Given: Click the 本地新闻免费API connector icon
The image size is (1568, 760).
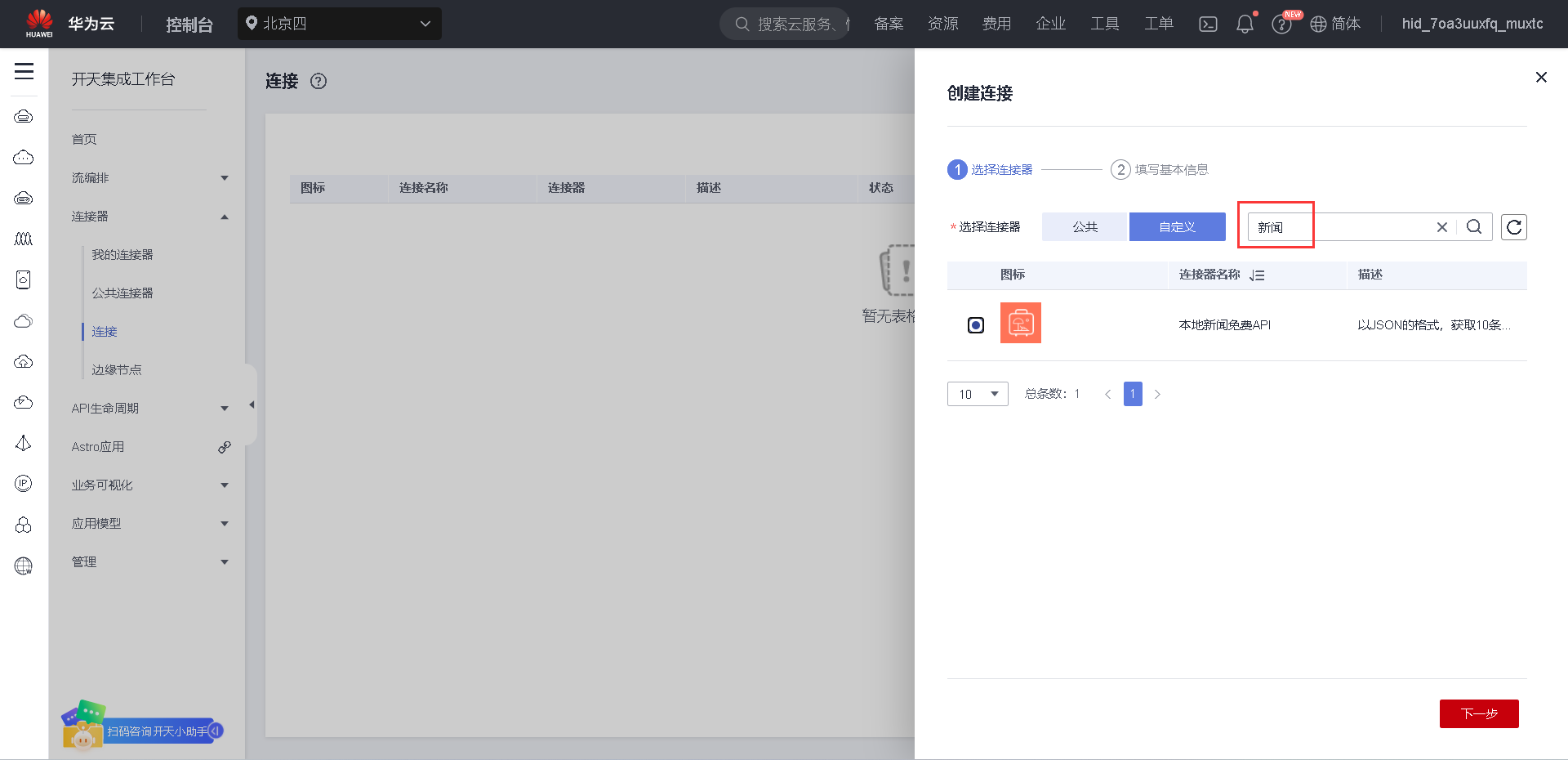Looking at the screenshot, I should (x=1021, y=323).
